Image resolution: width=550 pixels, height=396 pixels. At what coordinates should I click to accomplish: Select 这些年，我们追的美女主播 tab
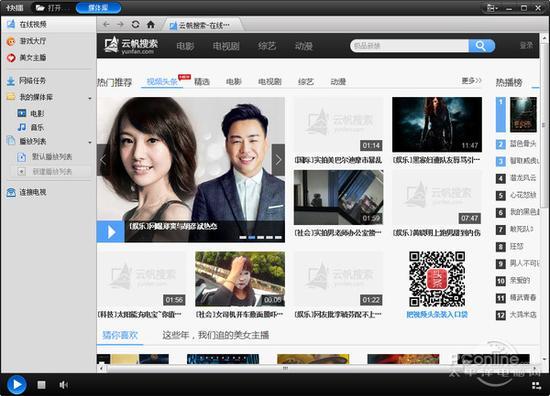(x=215, y=335)
